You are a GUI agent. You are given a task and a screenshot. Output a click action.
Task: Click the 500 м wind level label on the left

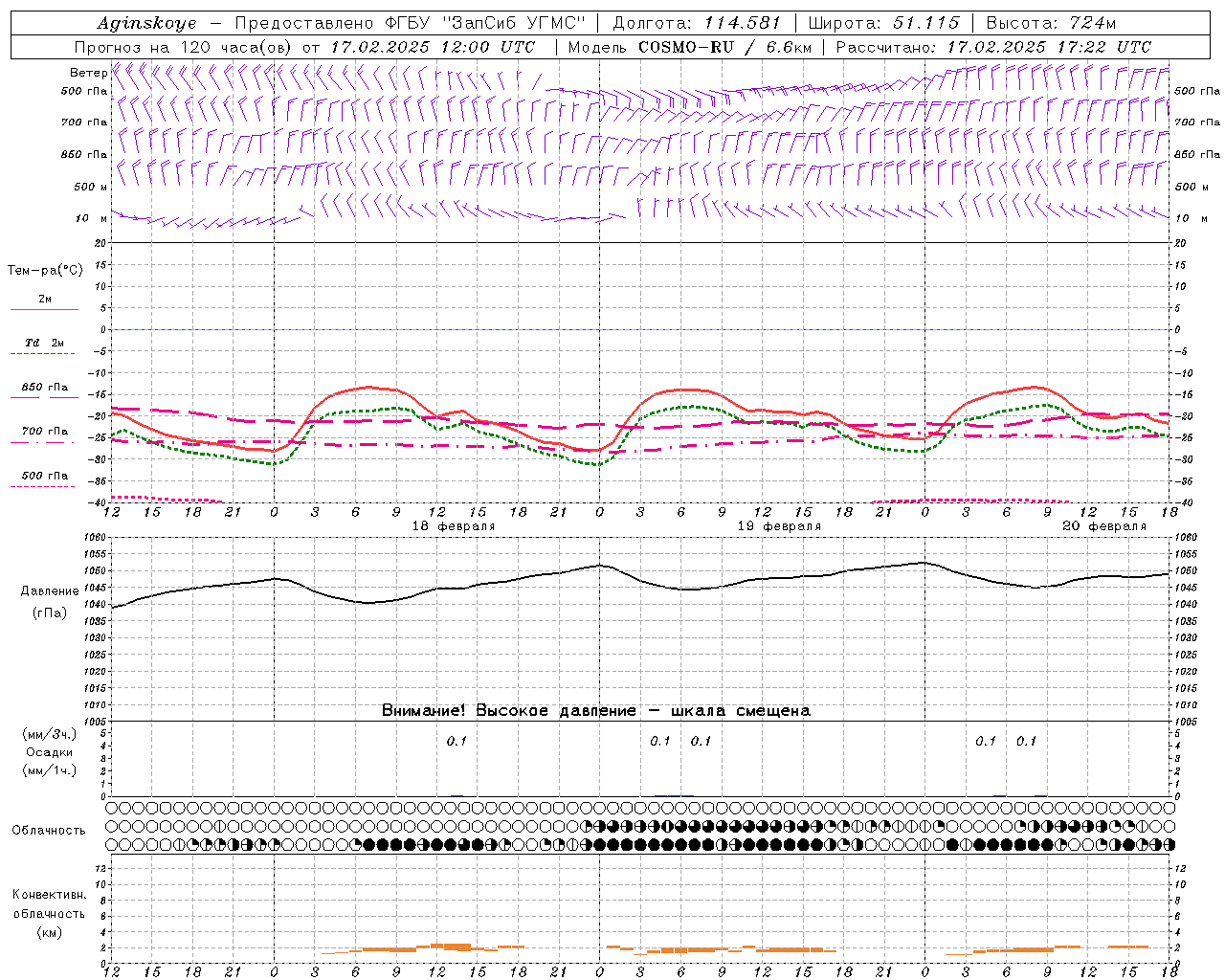pos(91,187)
